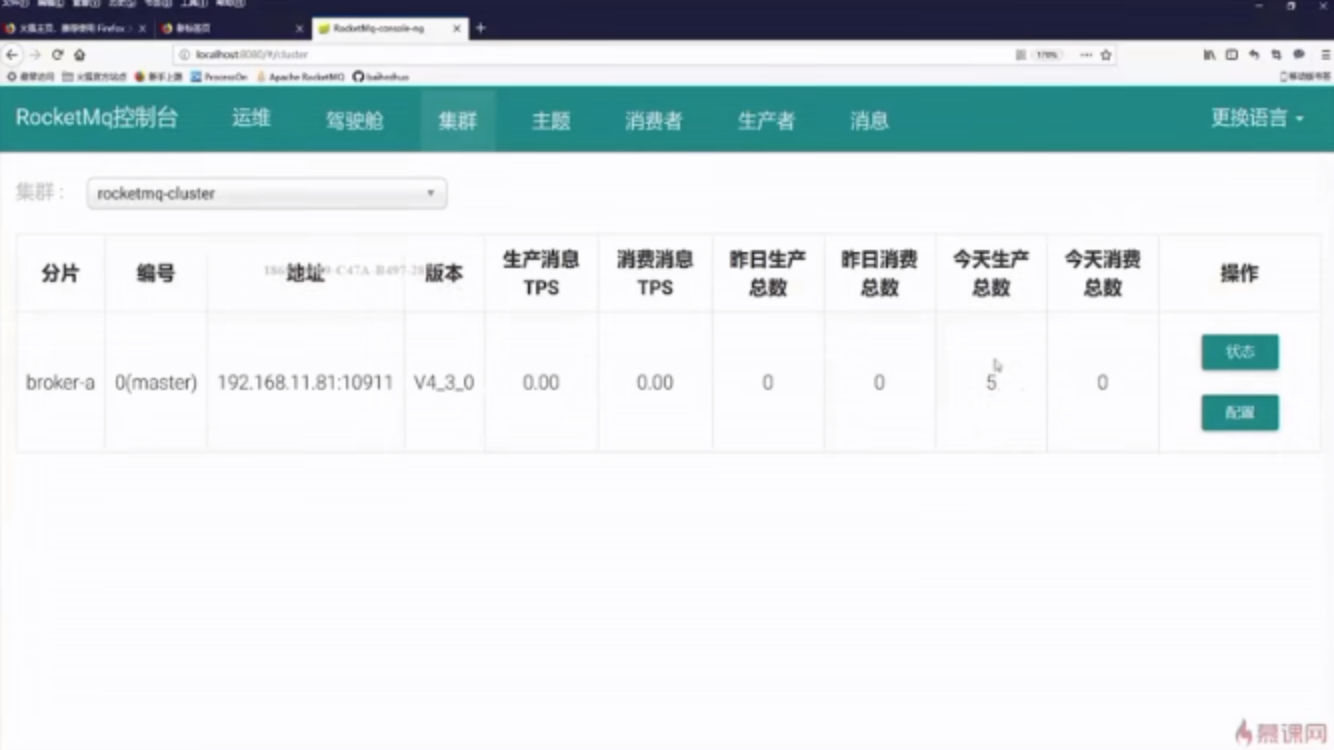
Task: Open the Firefox library icon
Action: tap(1209, 55)
